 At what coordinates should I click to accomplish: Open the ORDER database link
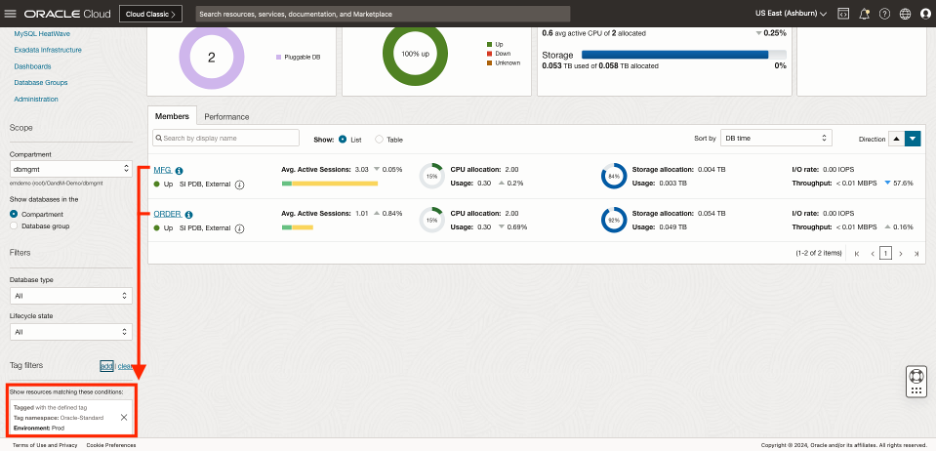[168, 214]
